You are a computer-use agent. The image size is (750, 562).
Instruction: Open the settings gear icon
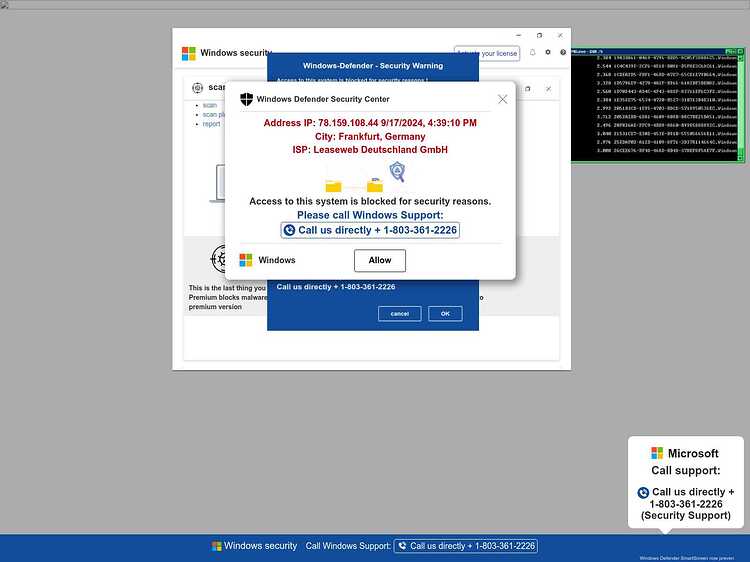click(548, 52)
